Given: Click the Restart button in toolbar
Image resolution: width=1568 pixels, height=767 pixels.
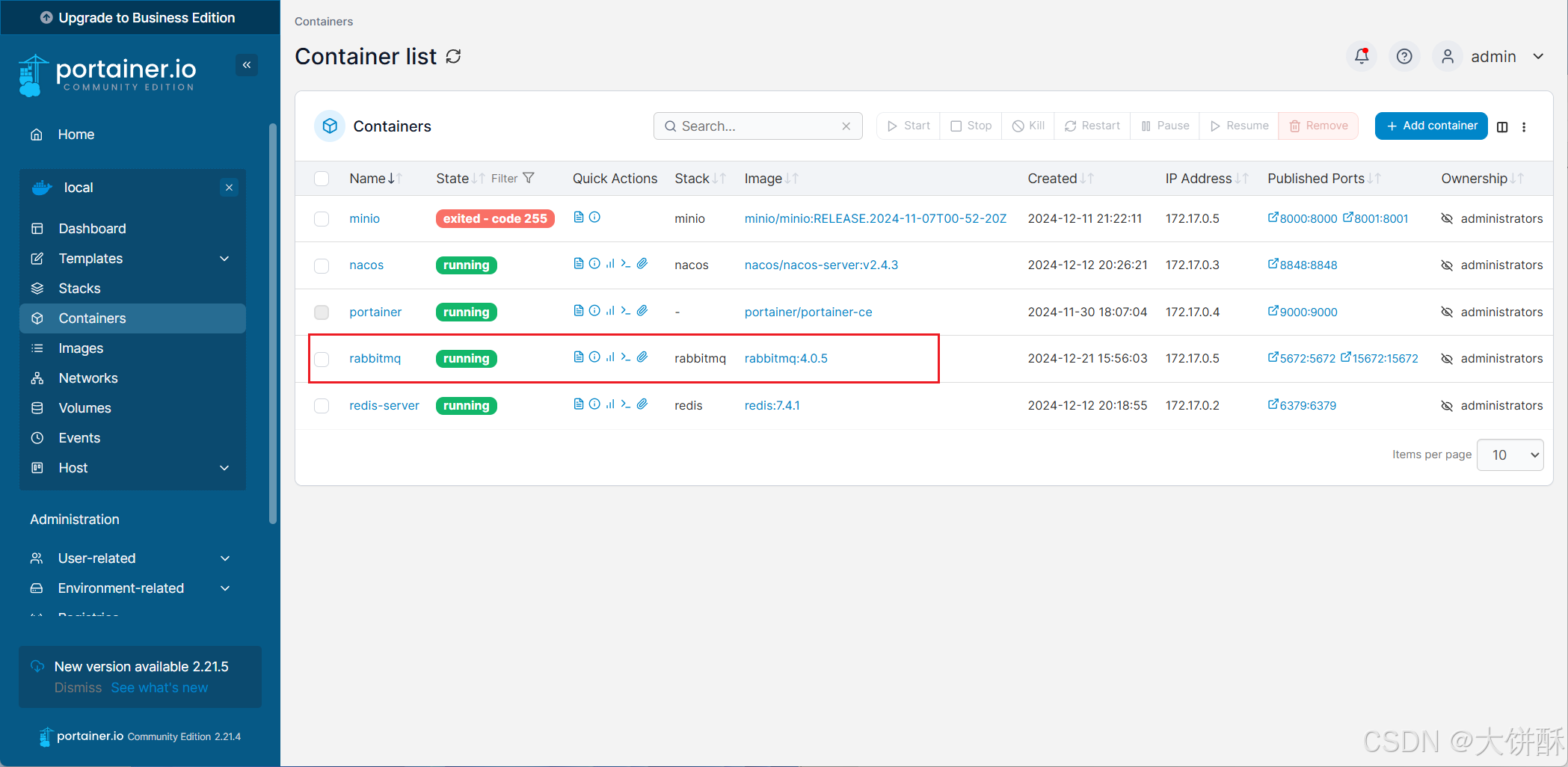Looking at the screenshot, I should pos(1092,126).
